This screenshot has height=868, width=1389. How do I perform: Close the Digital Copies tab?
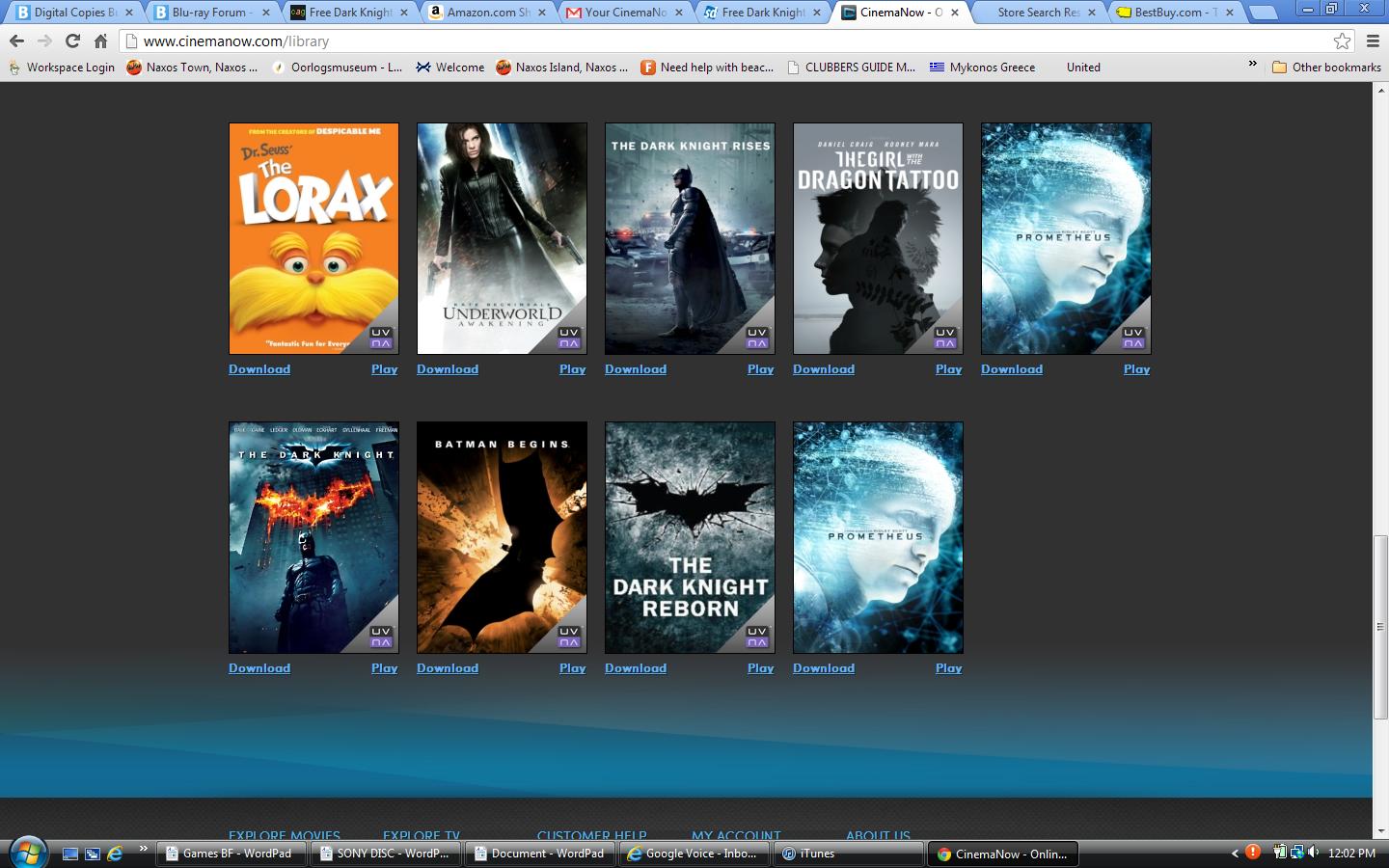coord(128,13)
